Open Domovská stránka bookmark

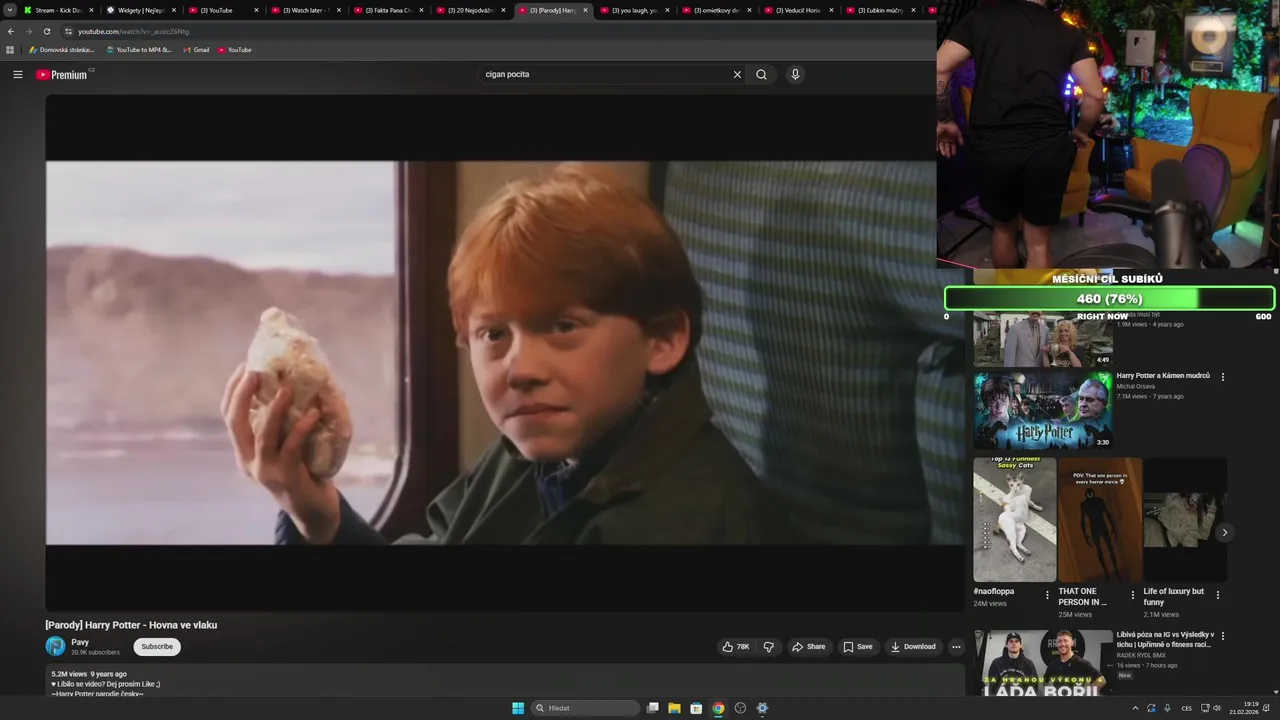point(62,50)
